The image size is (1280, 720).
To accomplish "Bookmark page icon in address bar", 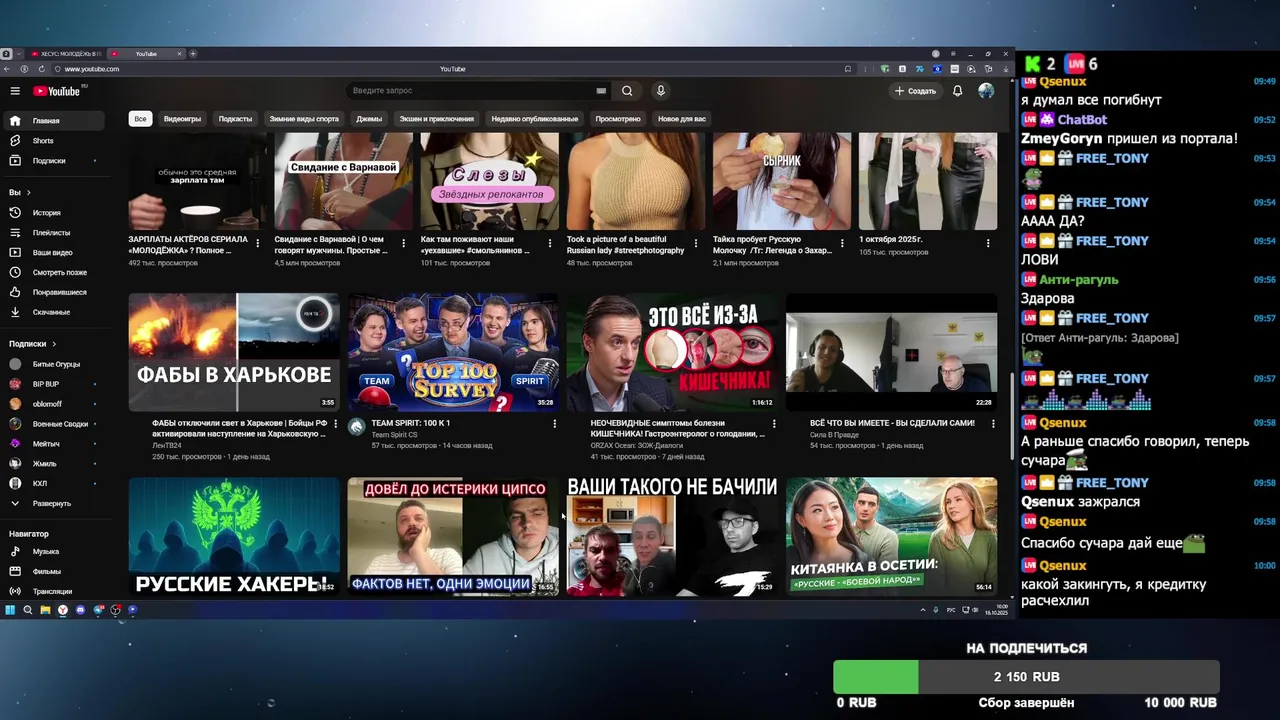I will coord(848,69).
